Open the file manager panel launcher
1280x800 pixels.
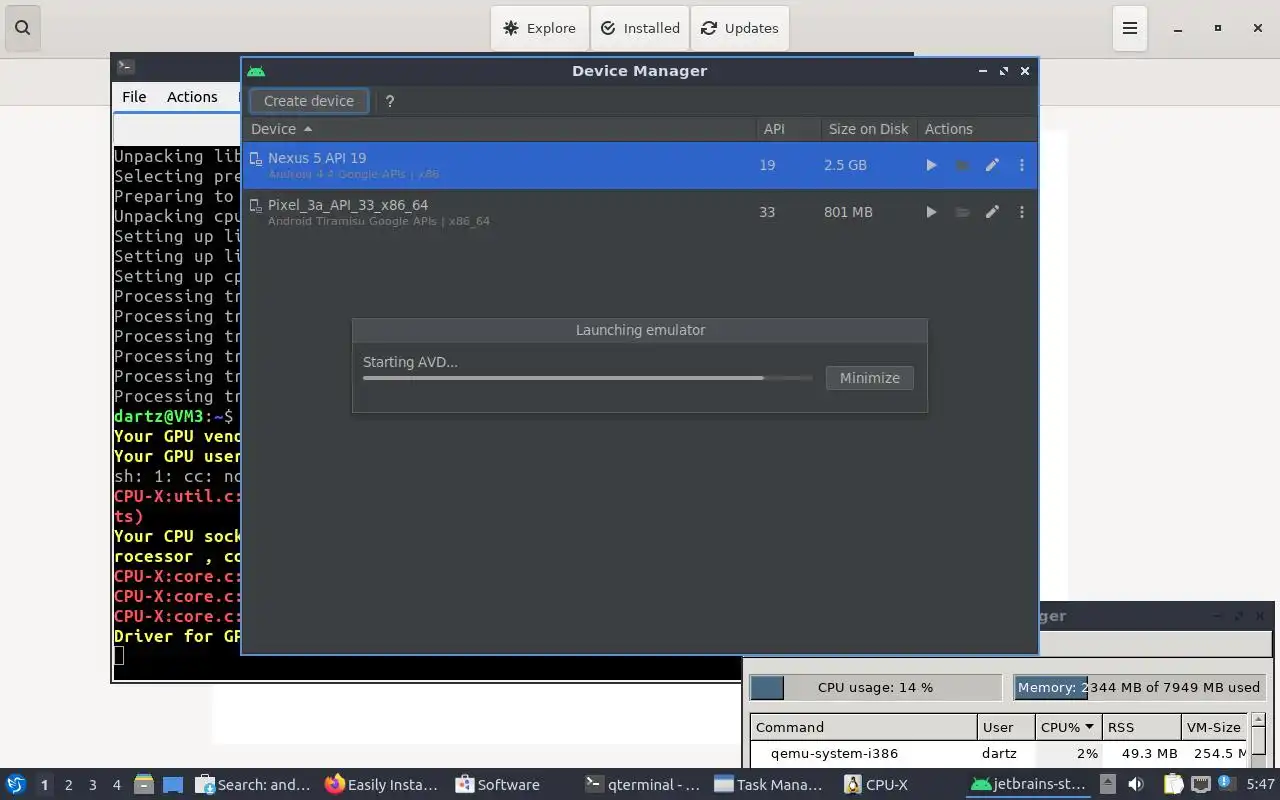pos(143,785)
